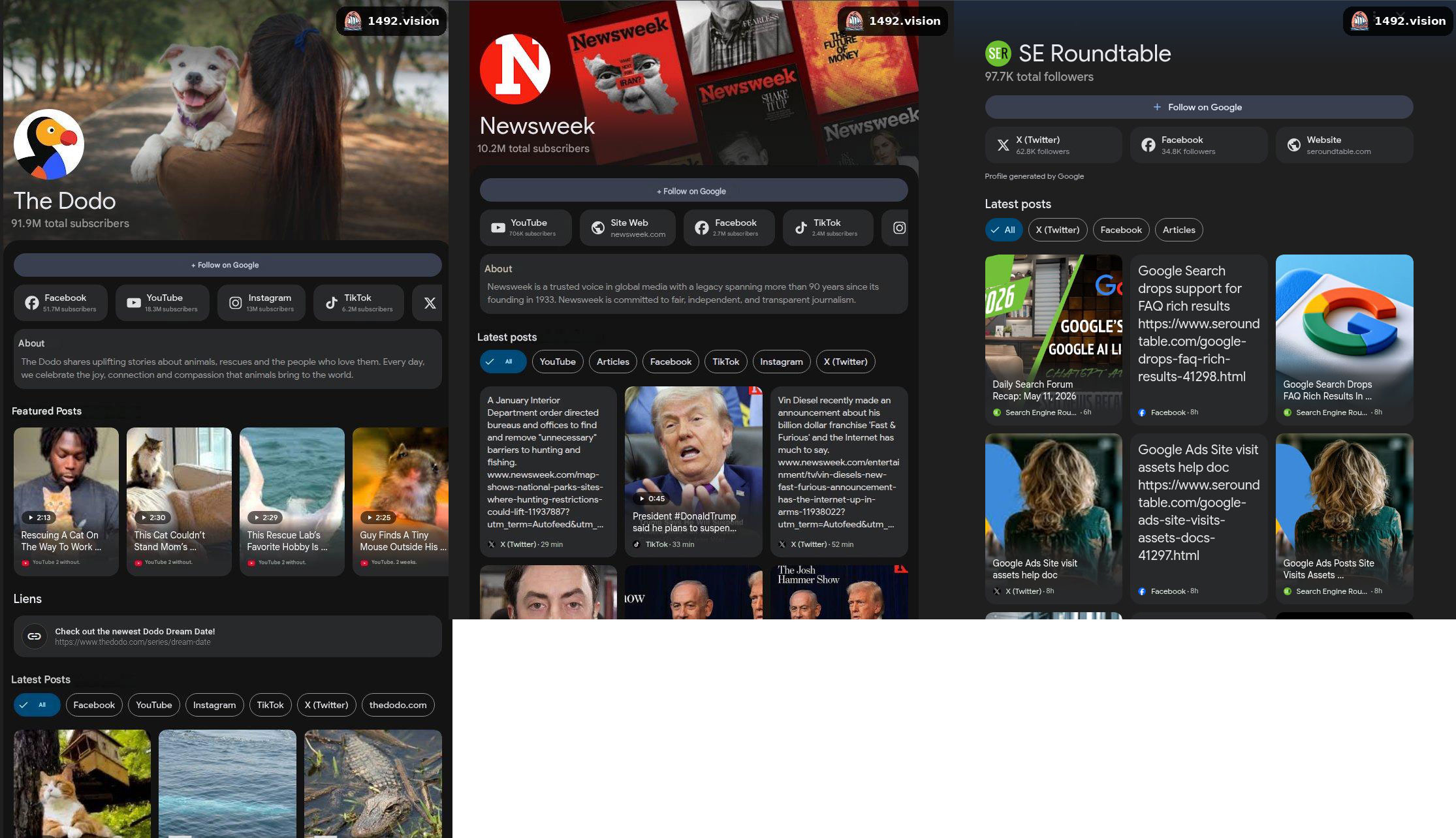Filter The Dodo's latest posts by X (Twitter)
Viewport: 1456px width, 838px height.
point(326,705)
